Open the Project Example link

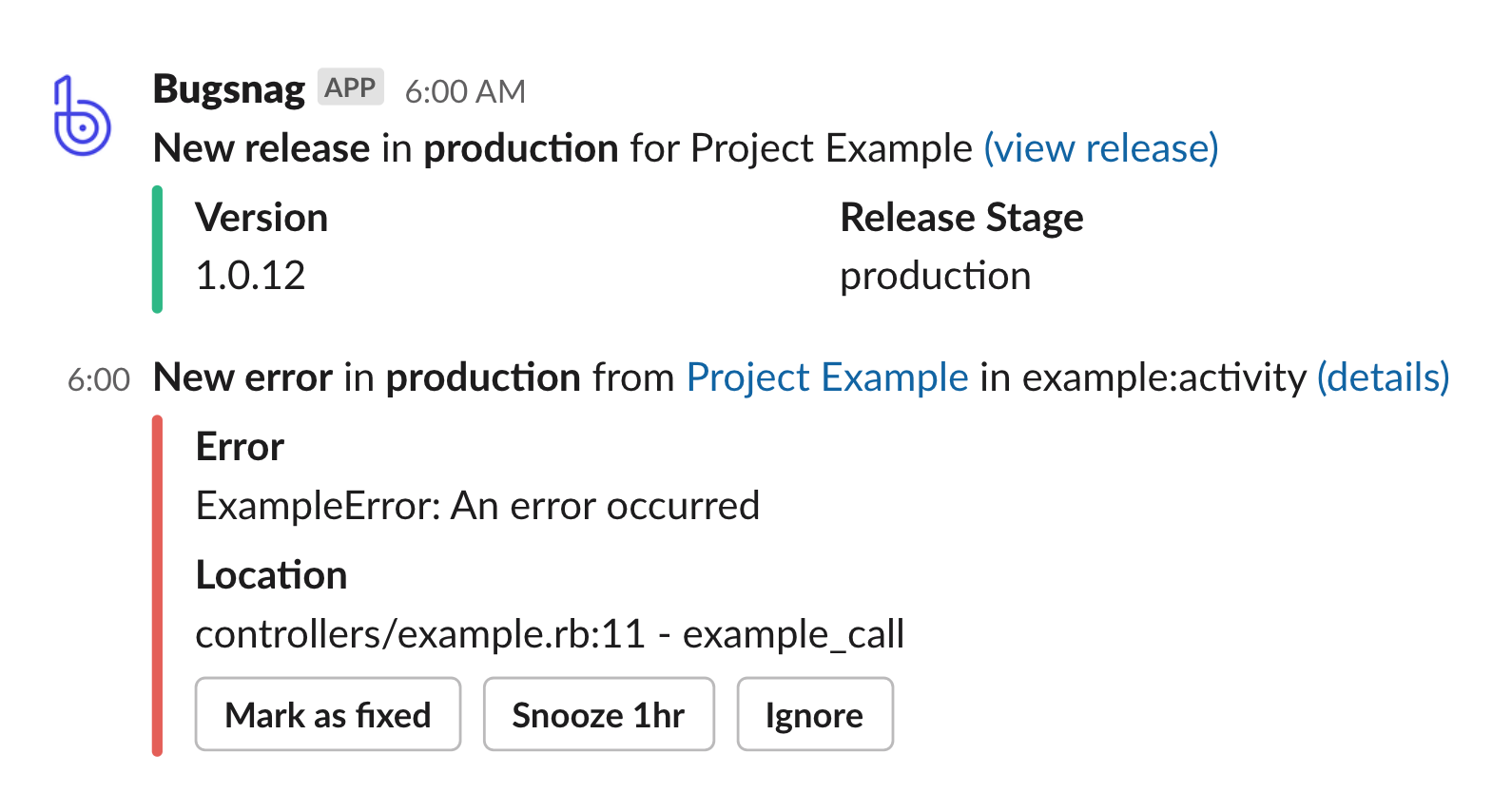tap(827, 377)
